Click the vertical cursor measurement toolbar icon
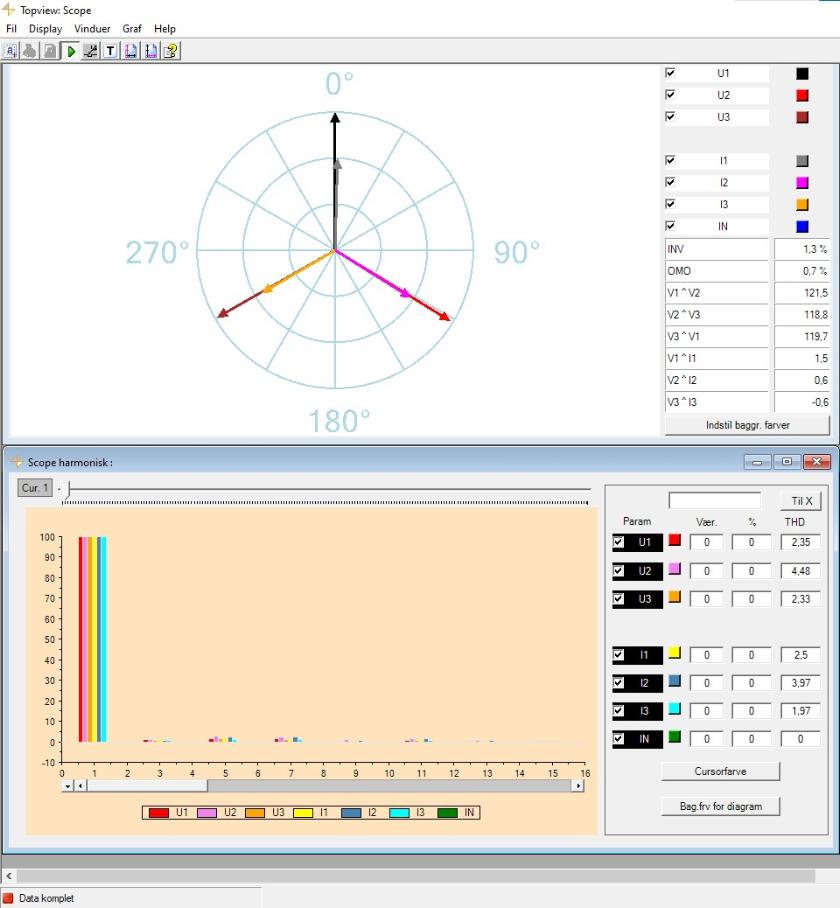Screen dimensions: 840x908 click(x=151, y=51)
